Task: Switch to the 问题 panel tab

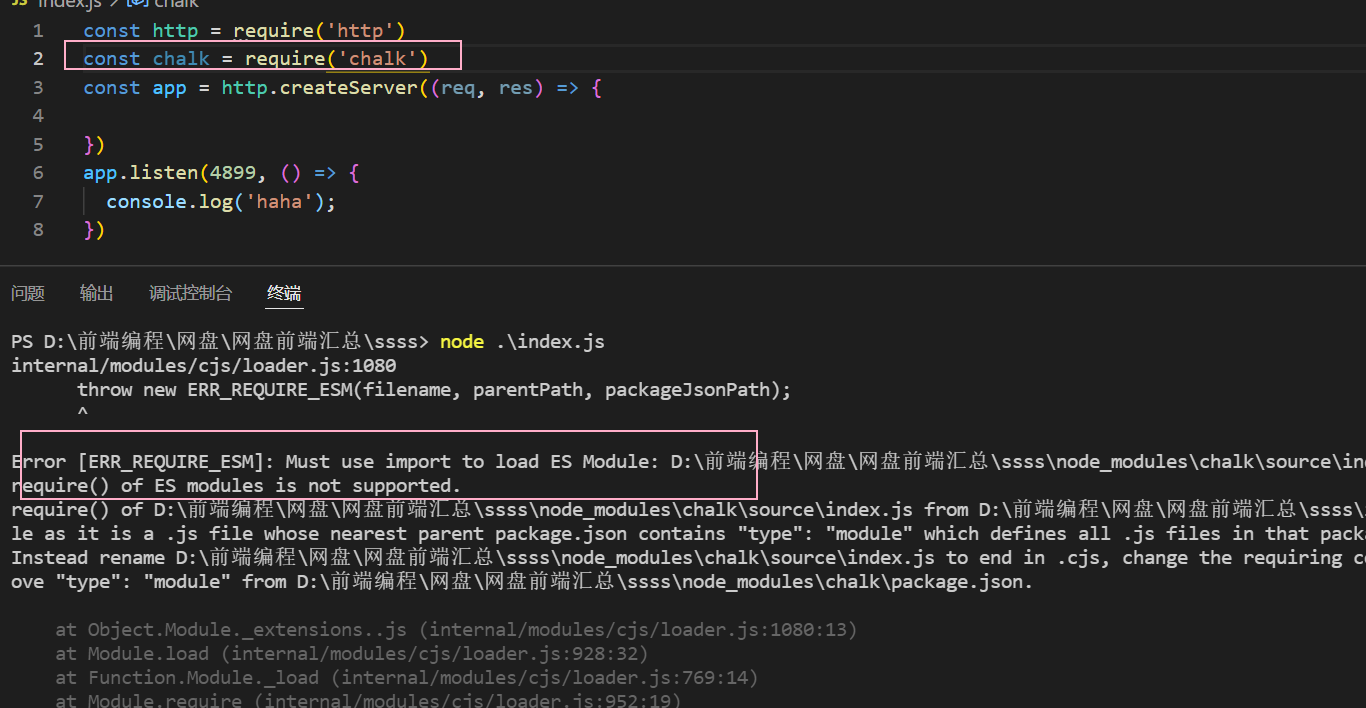Action: [27, 293]
